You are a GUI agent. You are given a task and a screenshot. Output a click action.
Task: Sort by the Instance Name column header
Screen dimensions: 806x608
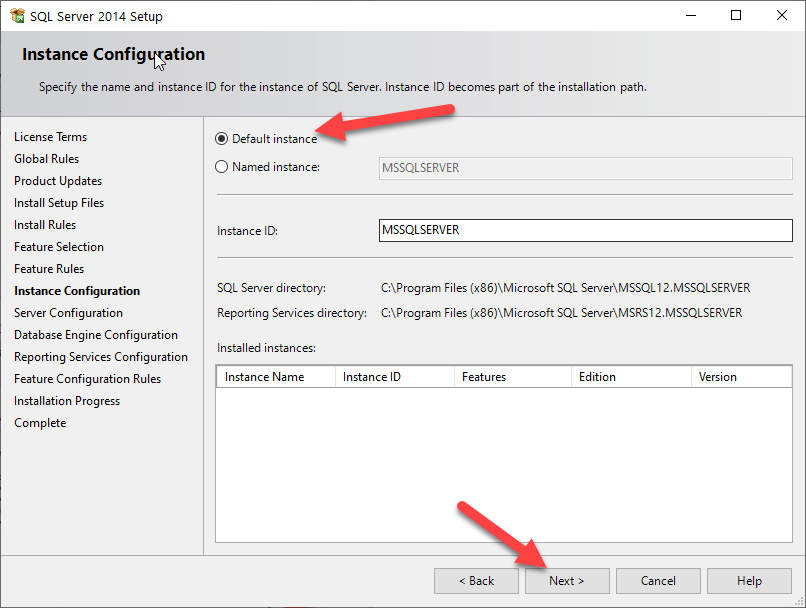click(276, 377)
